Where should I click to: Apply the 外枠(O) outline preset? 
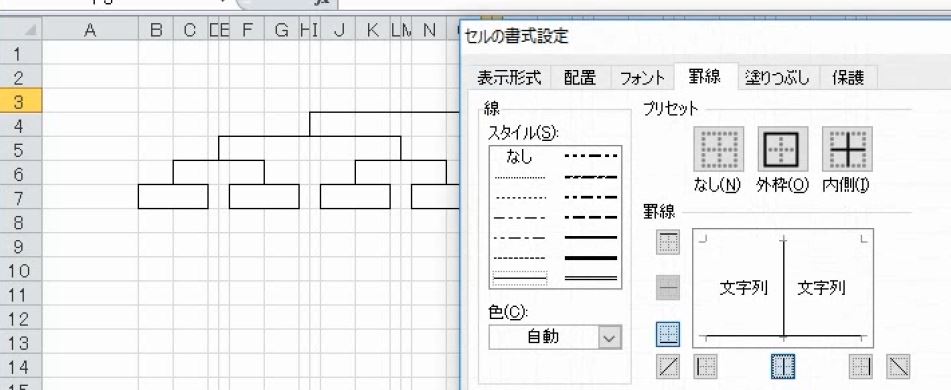[782, 149]
